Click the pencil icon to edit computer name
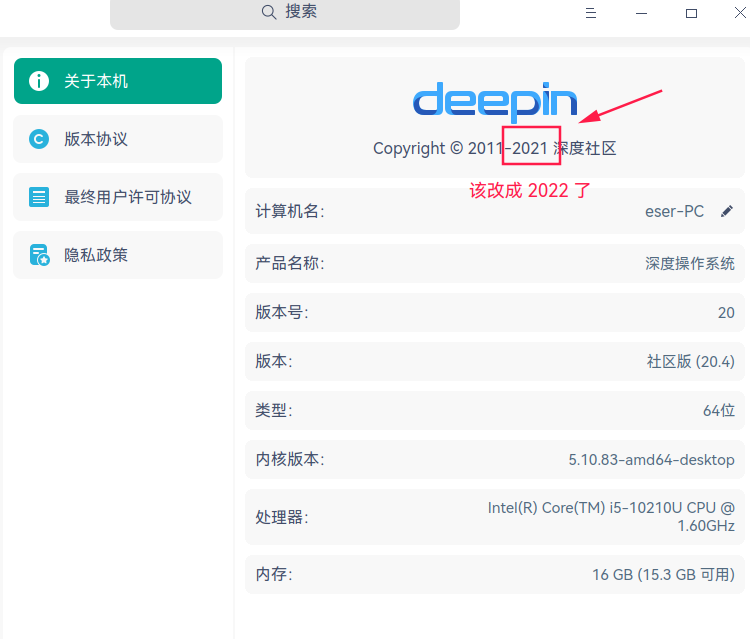The width and height of the screenshot is (750, 639). 727,211
